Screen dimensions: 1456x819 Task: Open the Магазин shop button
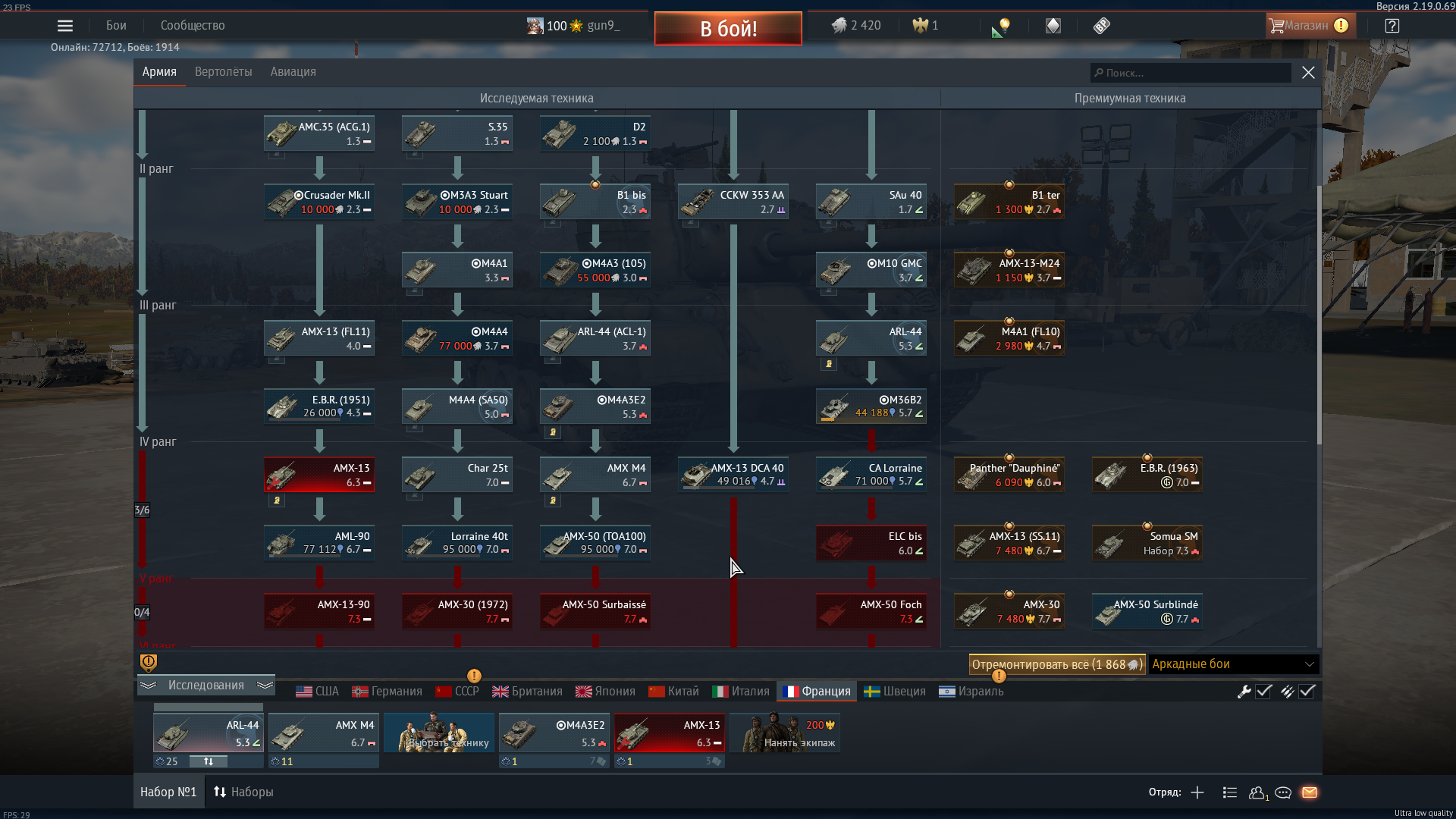coord(1310,26)
